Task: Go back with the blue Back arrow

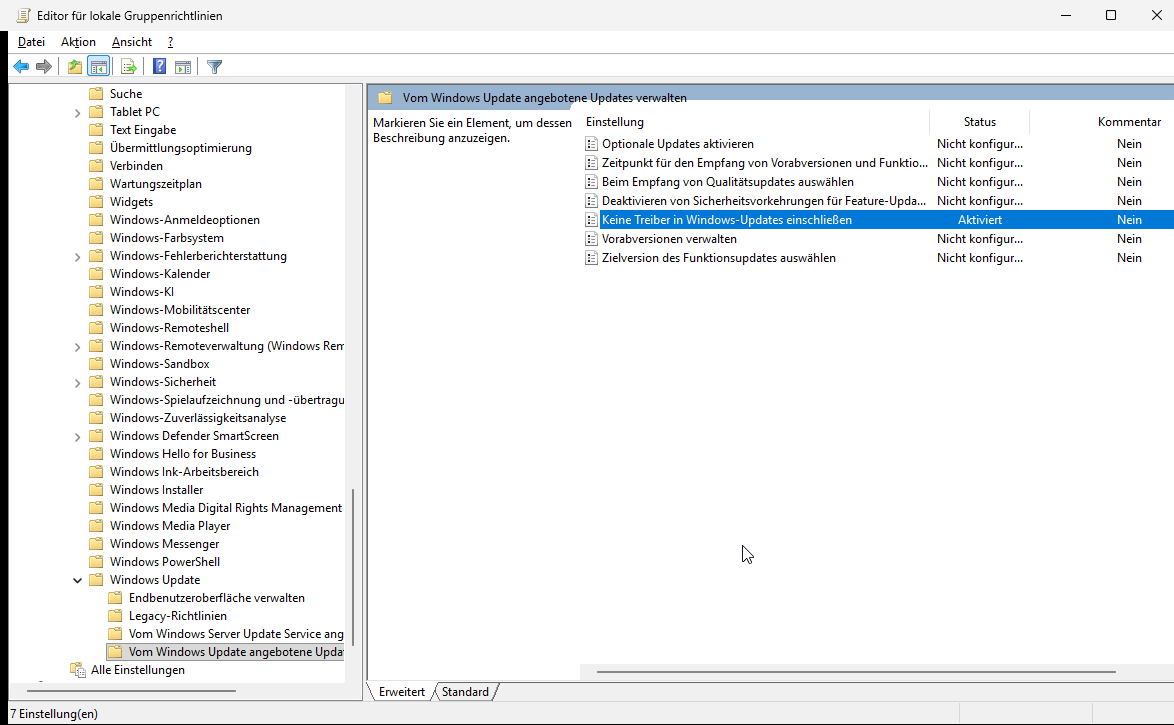Action: coord(21,67)
